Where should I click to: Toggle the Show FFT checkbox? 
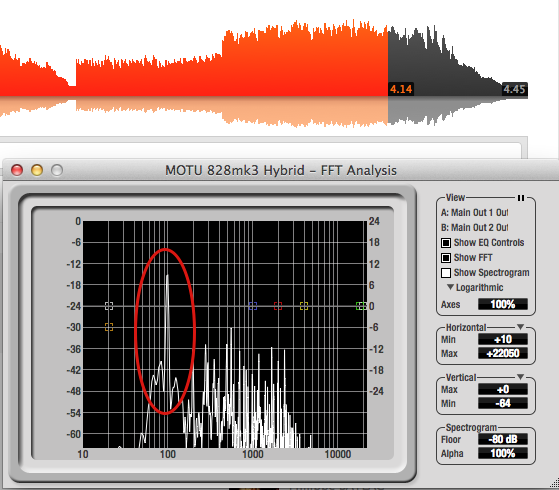pos(446,258)
